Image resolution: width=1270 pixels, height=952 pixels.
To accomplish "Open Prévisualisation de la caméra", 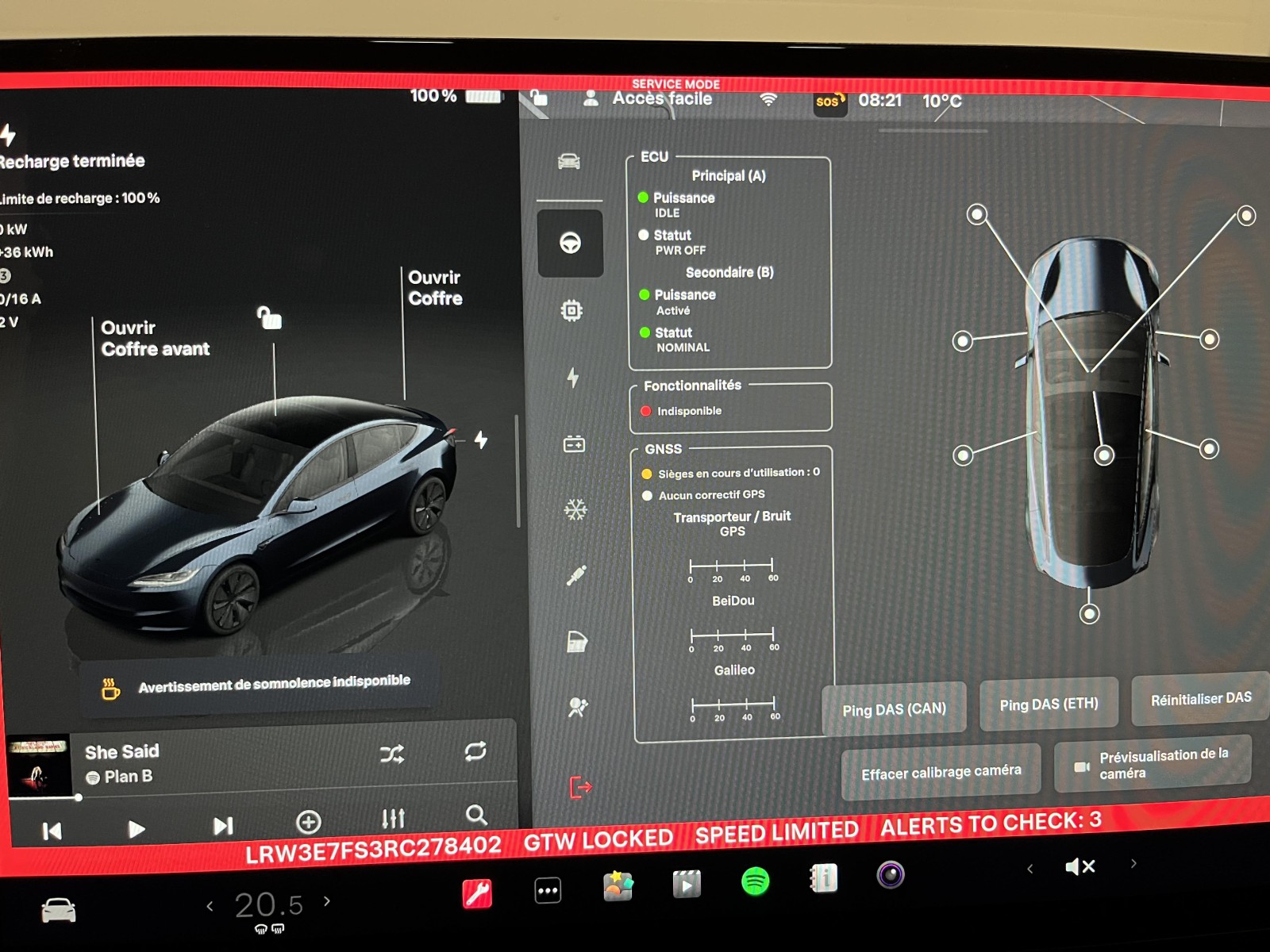I will tap(1153, 763).
